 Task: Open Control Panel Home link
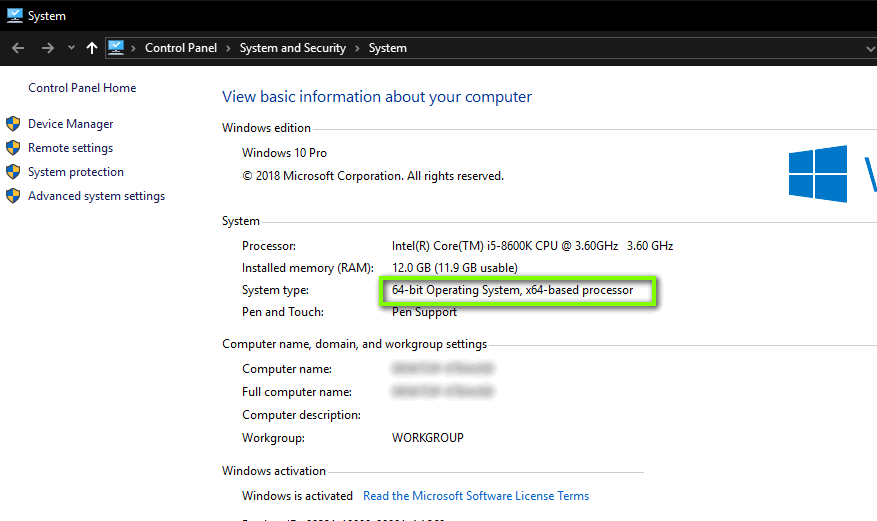[x=82, y=88]
